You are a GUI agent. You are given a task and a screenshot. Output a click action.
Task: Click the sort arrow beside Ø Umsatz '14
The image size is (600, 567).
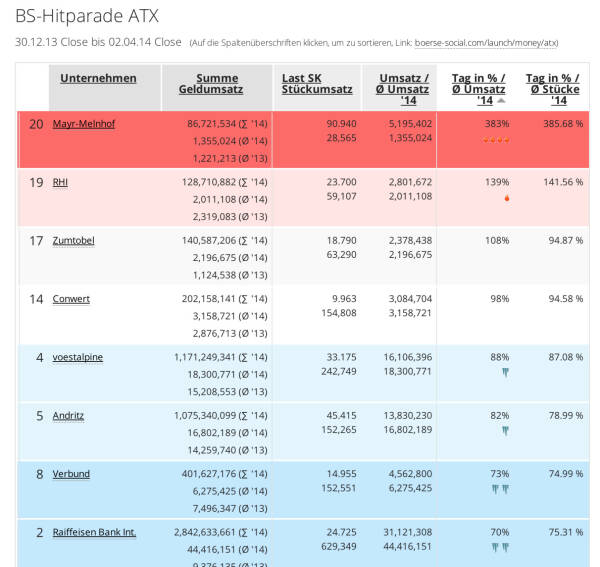coord(502,101)
